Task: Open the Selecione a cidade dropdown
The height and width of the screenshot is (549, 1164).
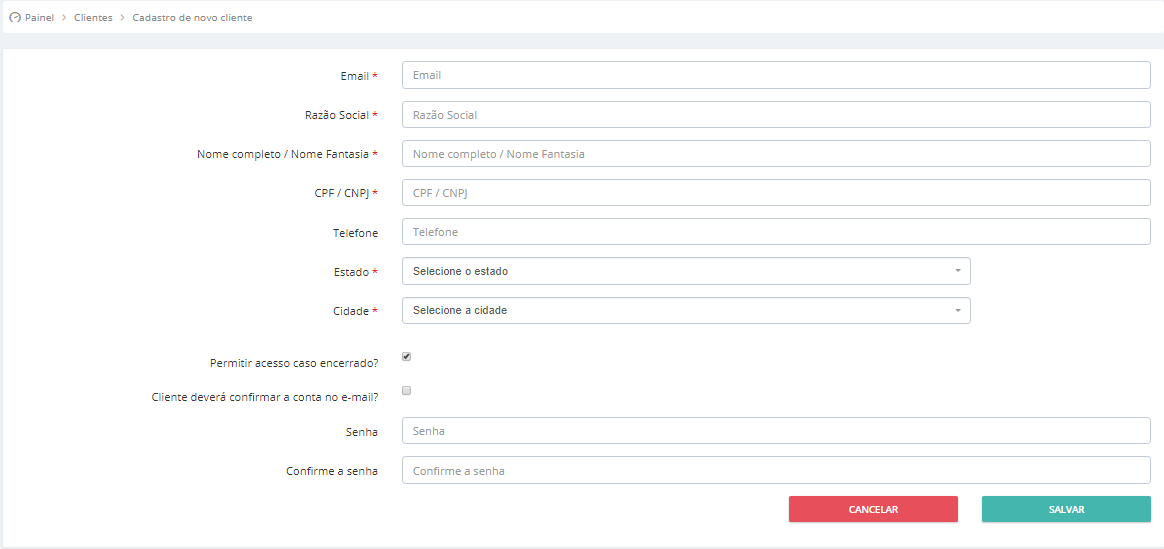Action: point(686,311)
